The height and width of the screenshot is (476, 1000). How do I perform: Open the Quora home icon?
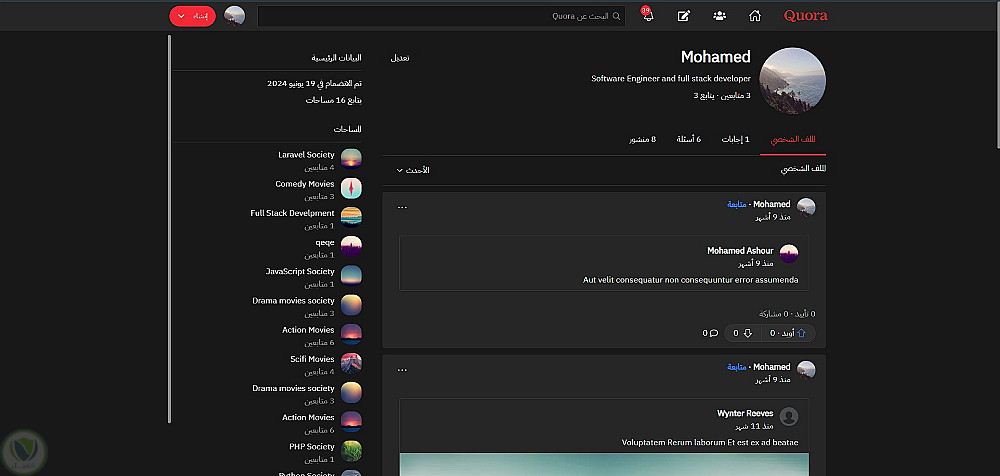754,16
